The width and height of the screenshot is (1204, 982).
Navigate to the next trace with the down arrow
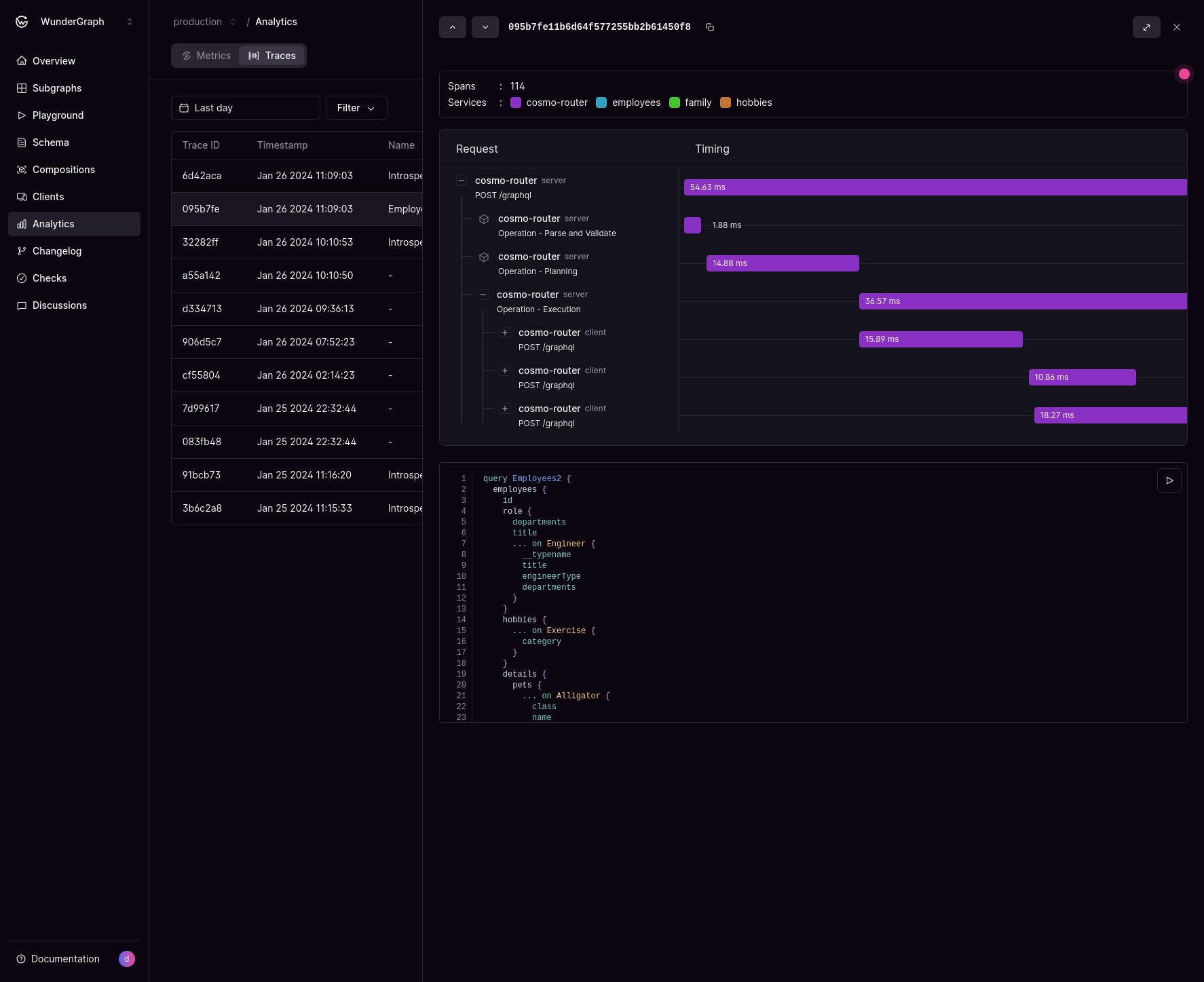485,27
